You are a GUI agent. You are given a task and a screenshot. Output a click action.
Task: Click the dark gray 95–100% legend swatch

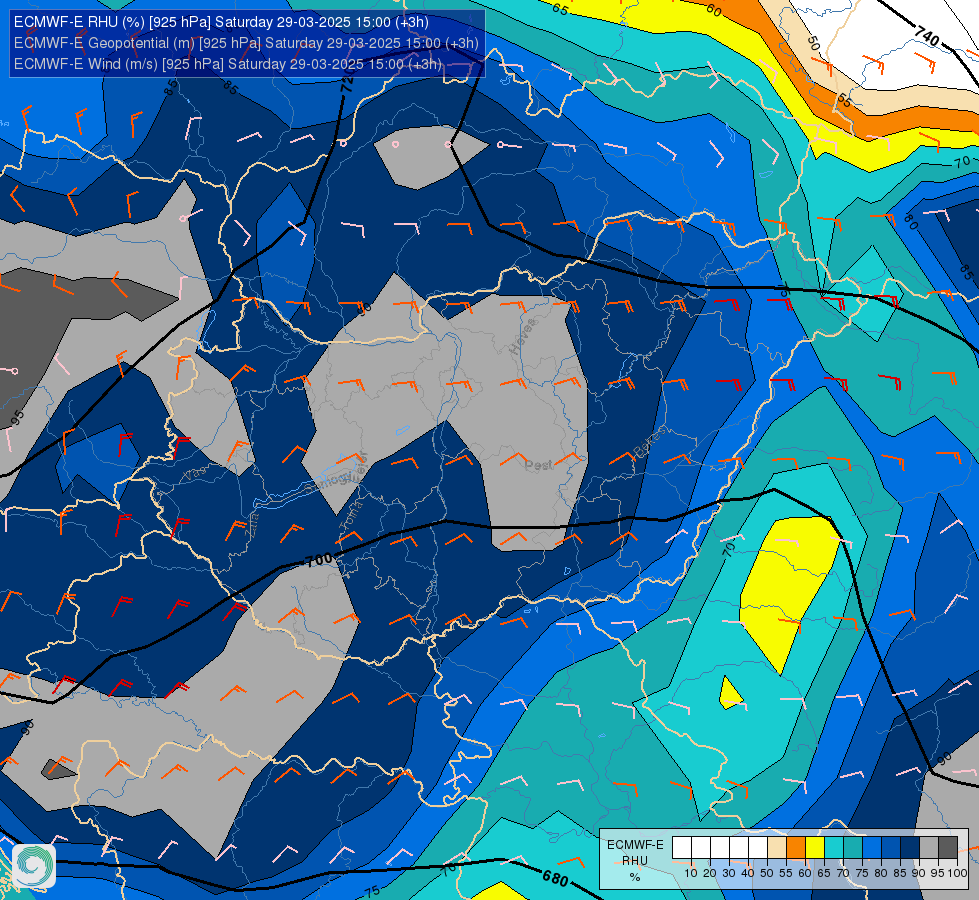(948, 848)
